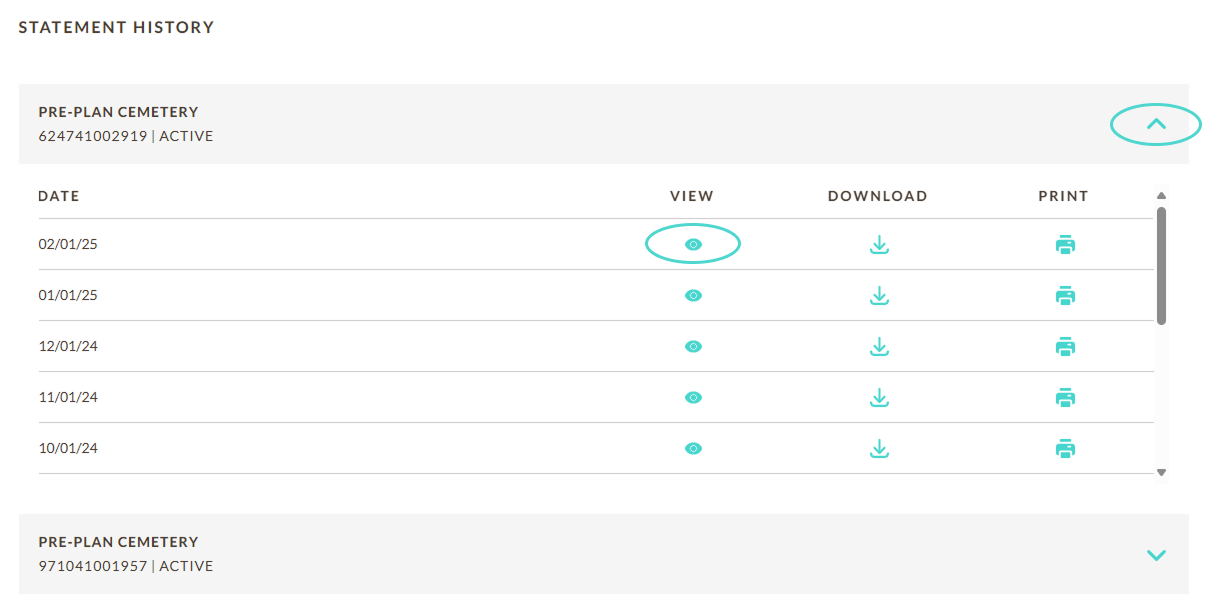Print the 12/01/24 statement

[x=1065, y=346]
